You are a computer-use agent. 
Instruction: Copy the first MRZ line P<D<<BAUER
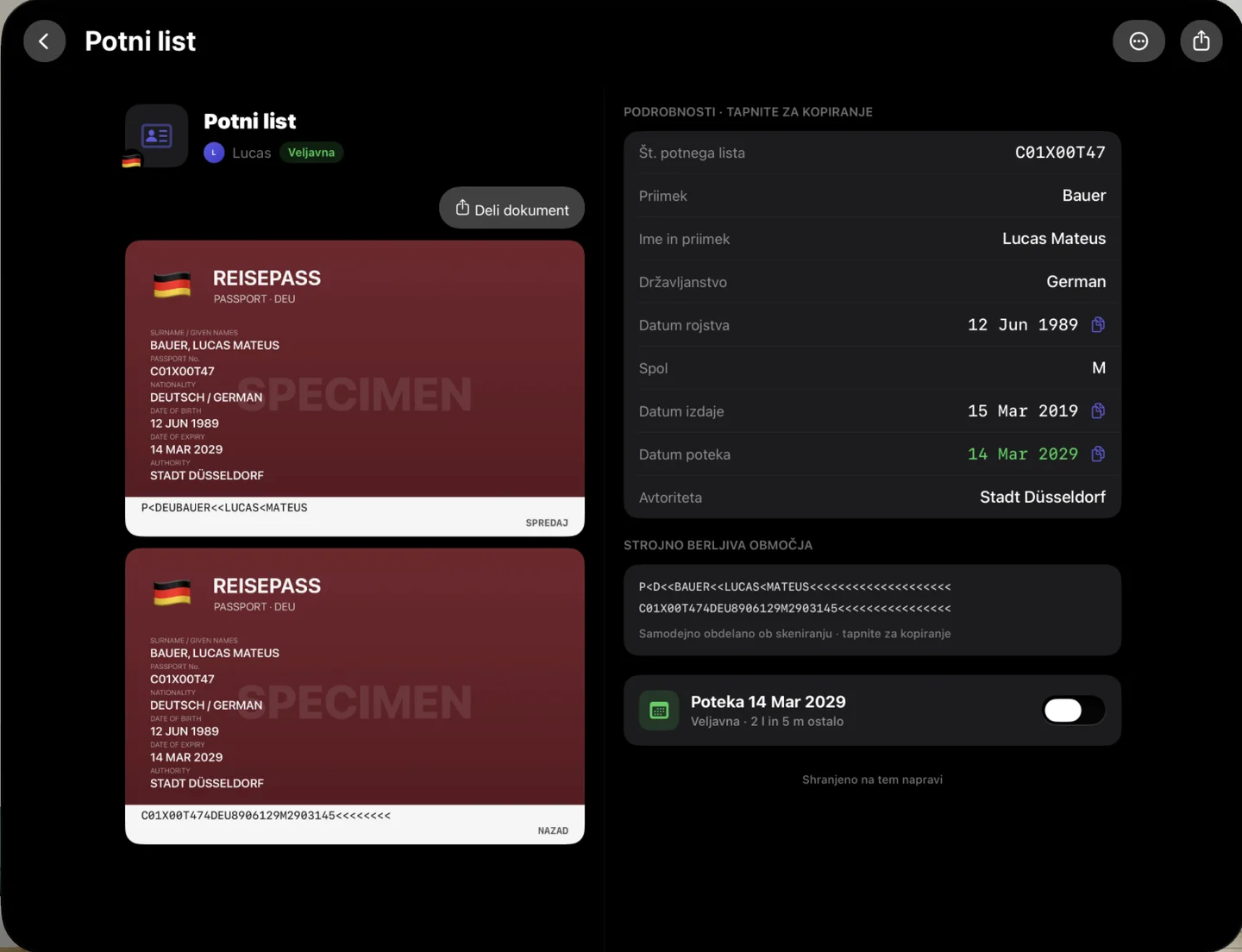[x=794, y=587]
